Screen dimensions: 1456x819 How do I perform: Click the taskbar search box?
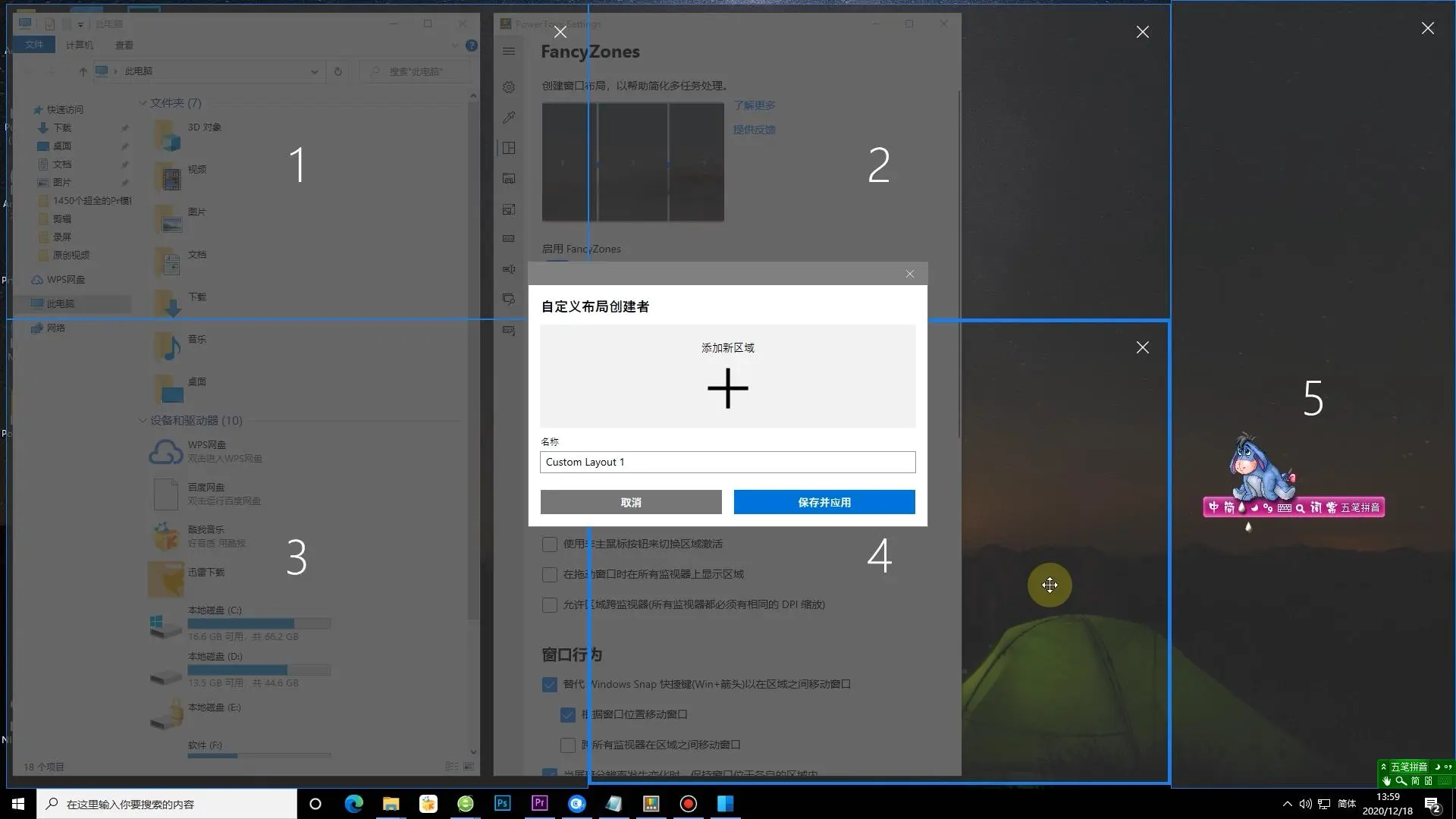[167, 804]
